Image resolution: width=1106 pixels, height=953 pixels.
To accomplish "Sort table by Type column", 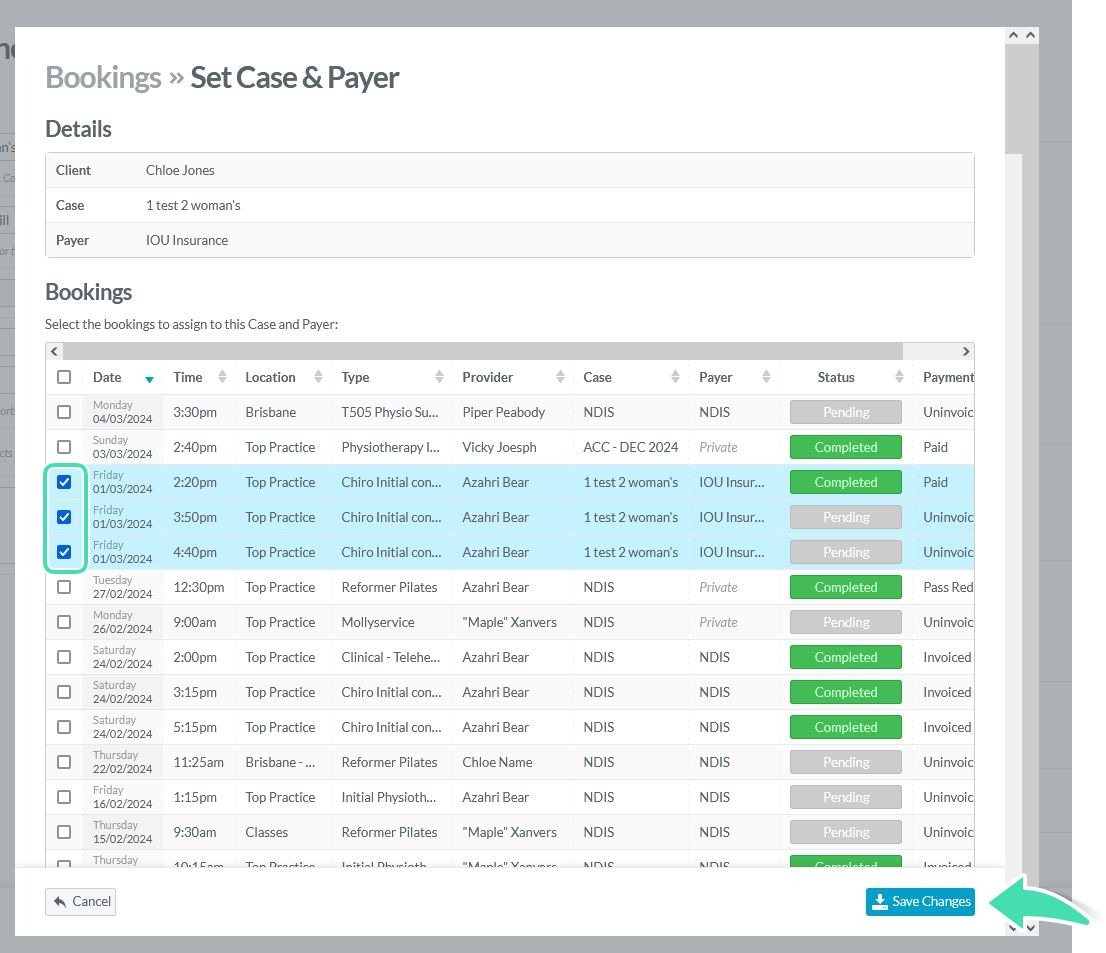I will (x=391, y=377).
